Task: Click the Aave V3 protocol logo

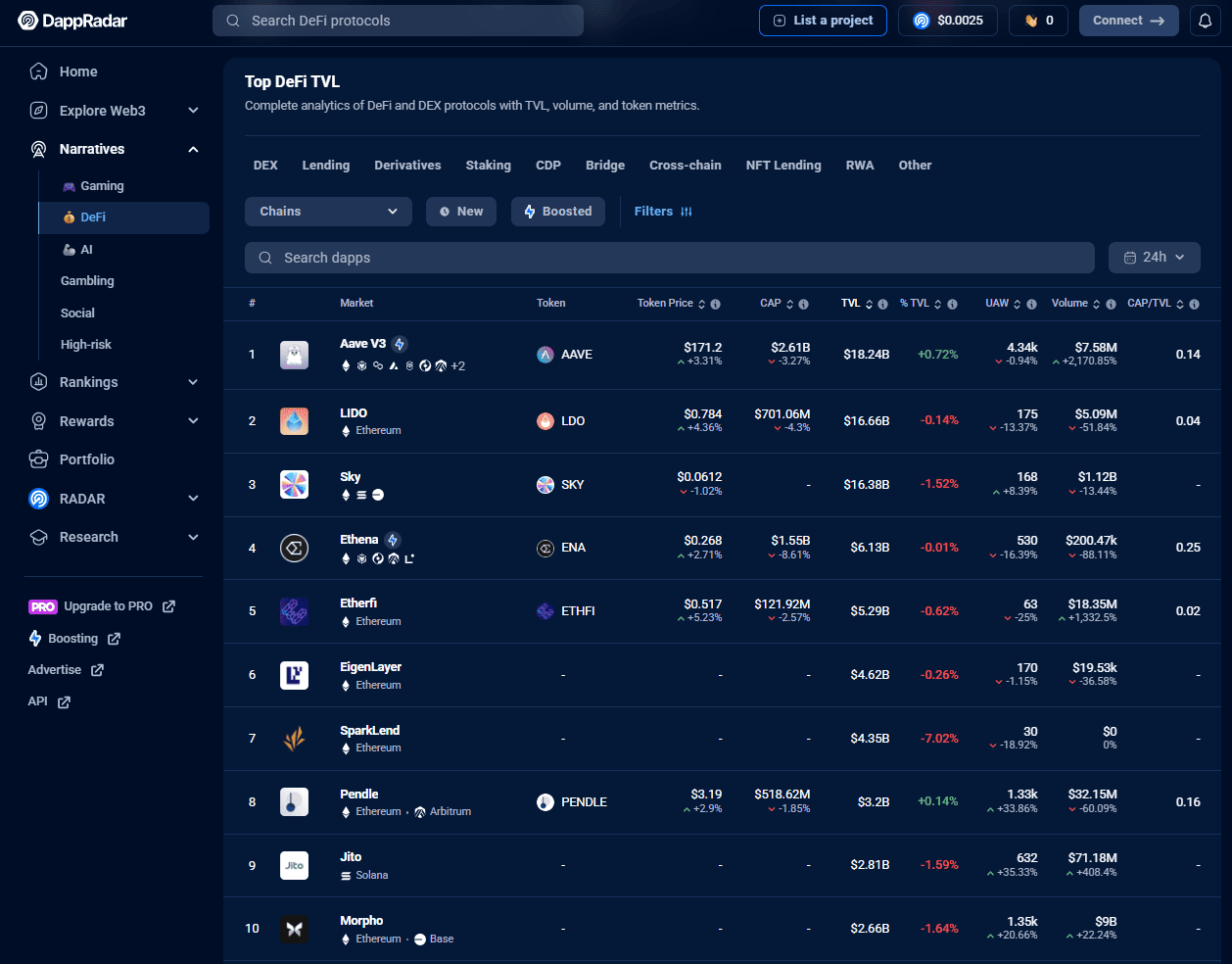Action: pos(294,355)
